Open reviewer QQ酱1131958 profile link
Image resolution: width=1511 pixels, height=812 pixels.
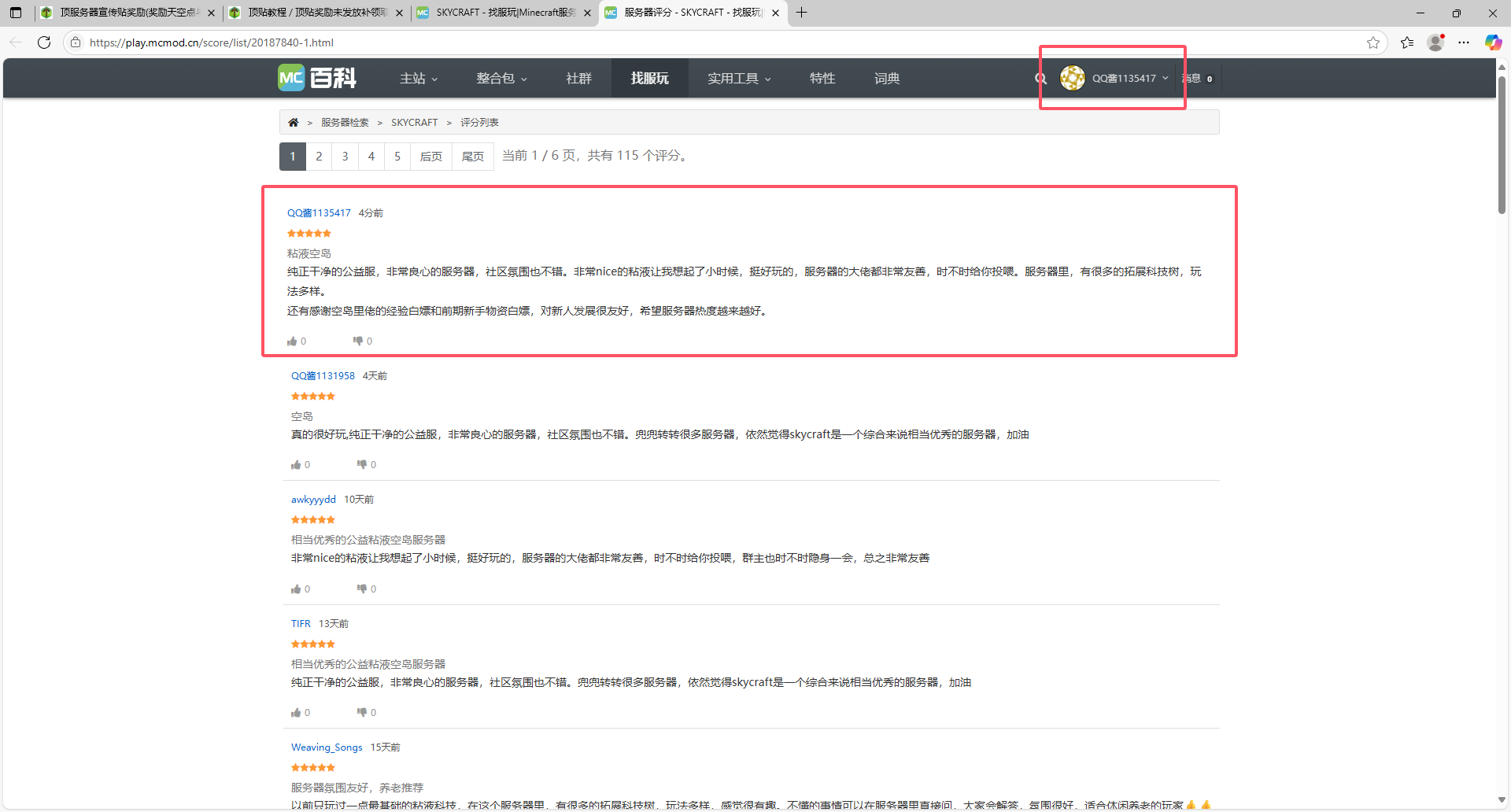coord(323,376)
